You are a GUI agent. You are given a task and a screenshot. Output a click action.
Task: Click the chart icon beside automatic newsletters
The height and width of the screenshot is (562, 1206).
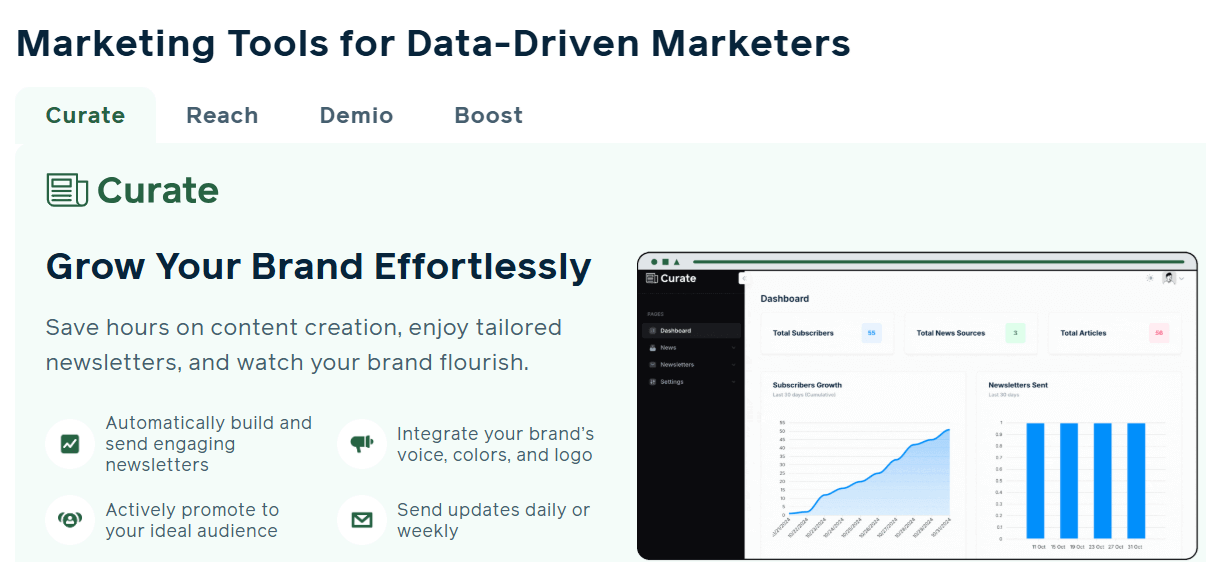pyautogui.click(x=70, y=443)
